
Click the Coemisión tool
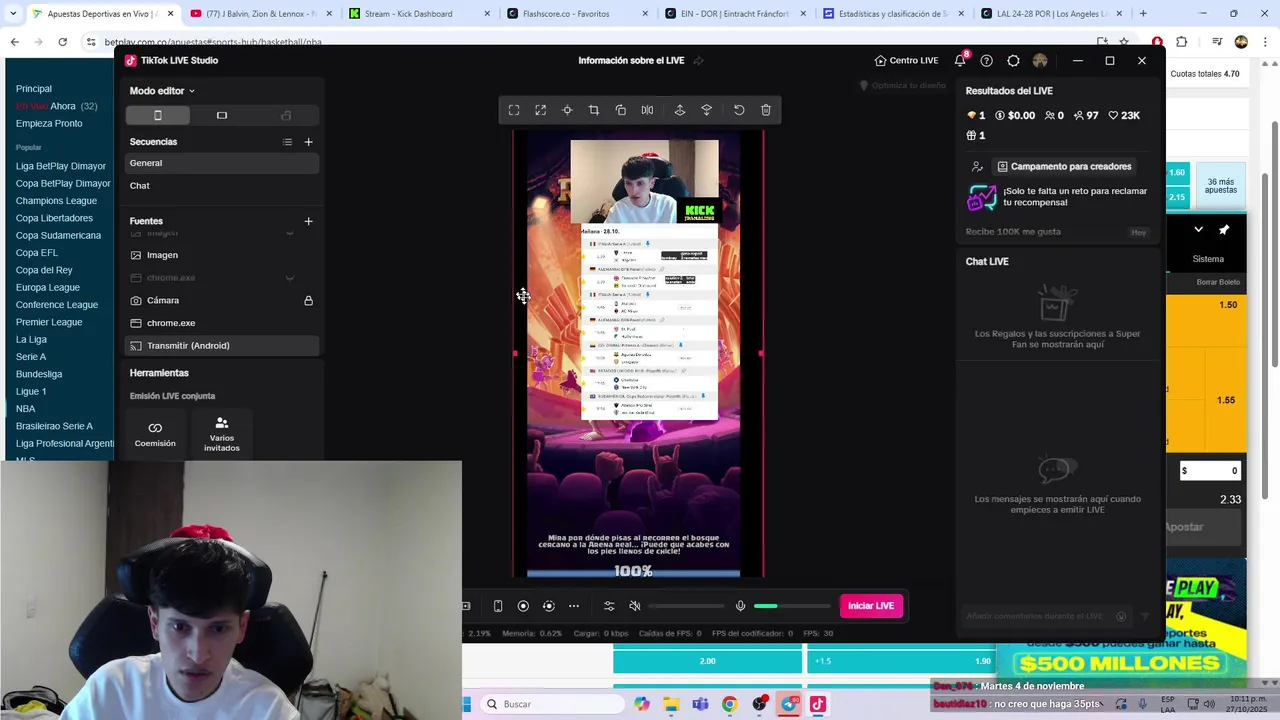click(x=155, y=433)
